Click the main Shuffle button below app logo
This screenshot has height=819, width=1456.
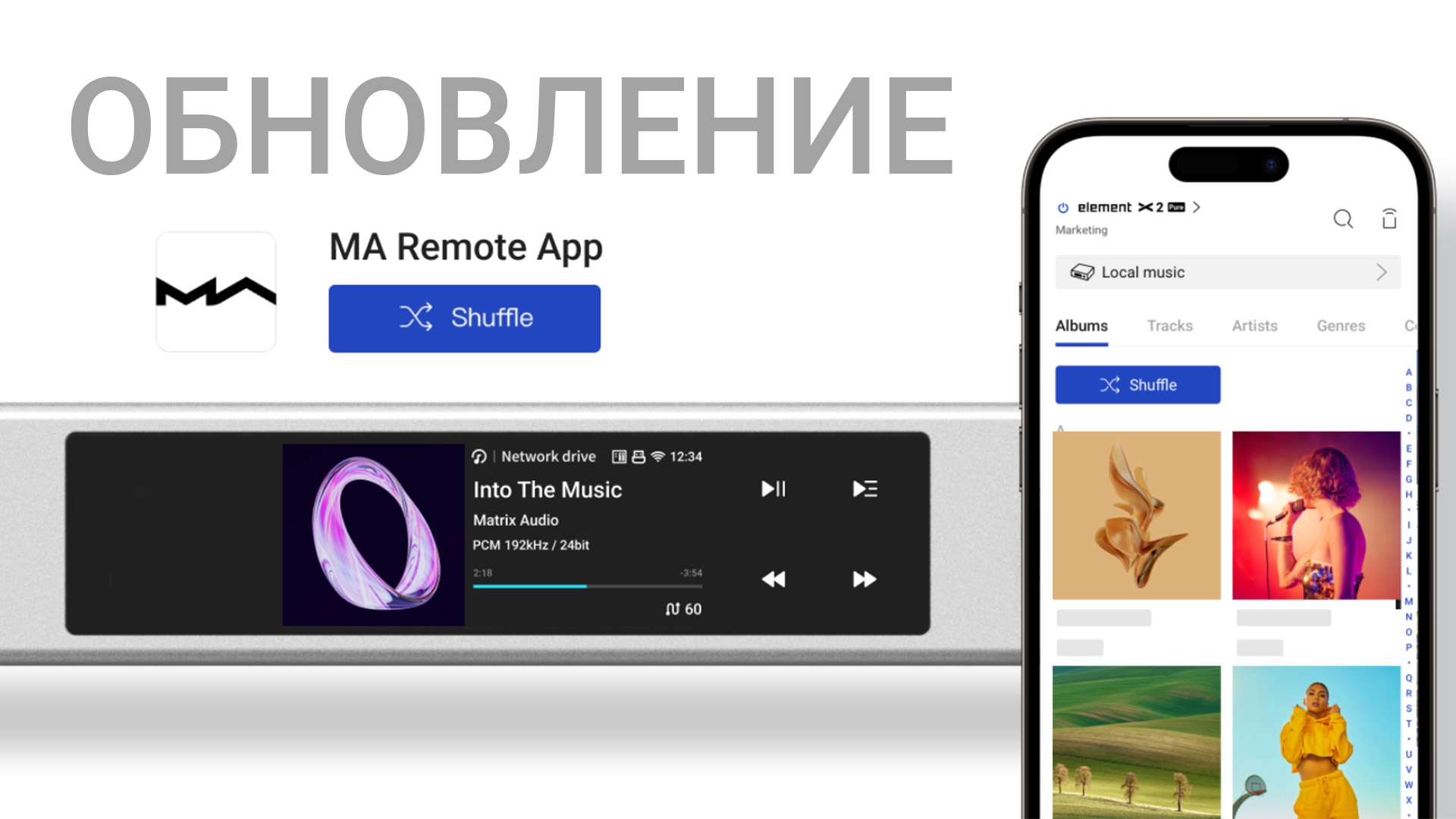click(x=465, y=316)
